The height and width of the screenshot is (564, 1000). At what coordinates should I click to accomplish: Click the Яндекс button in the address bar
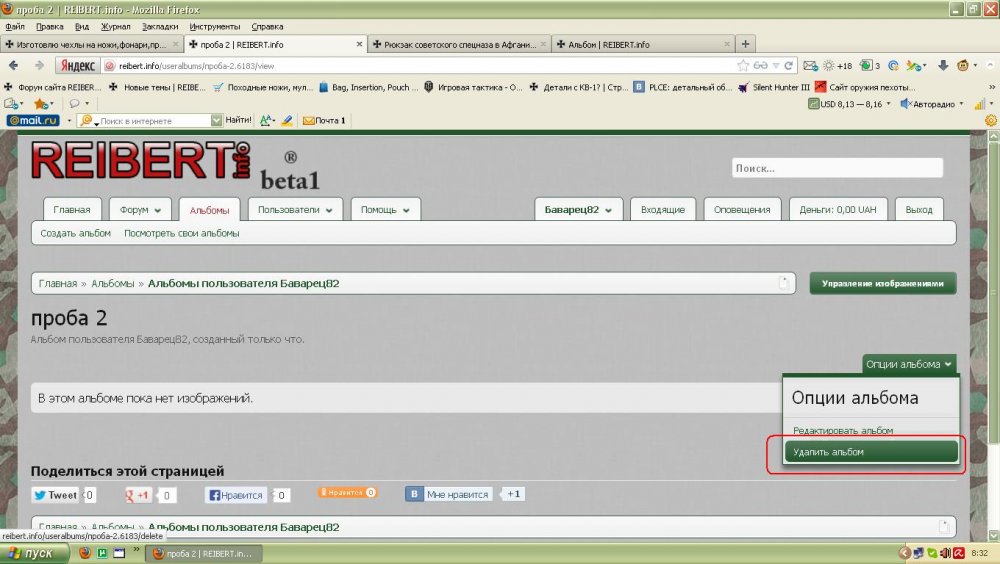tap(78, 66)
